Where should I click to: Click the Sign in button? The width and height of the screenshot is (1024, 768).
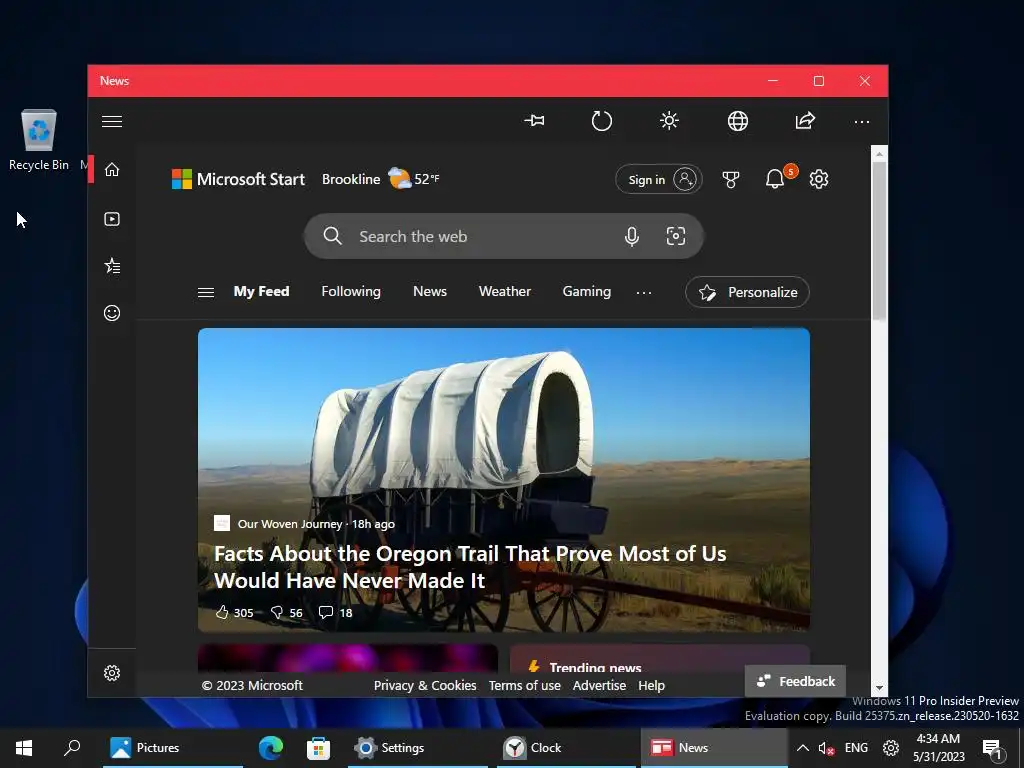[x=659, y=179]
